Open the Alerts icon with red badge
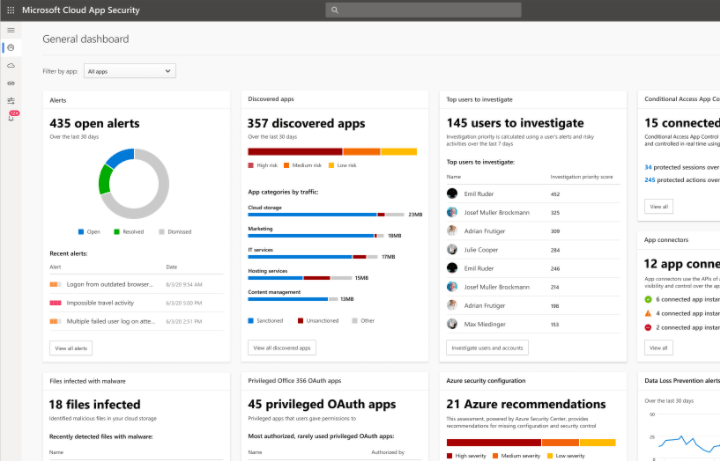Screen dimensions: 720x461 point(13,116)
